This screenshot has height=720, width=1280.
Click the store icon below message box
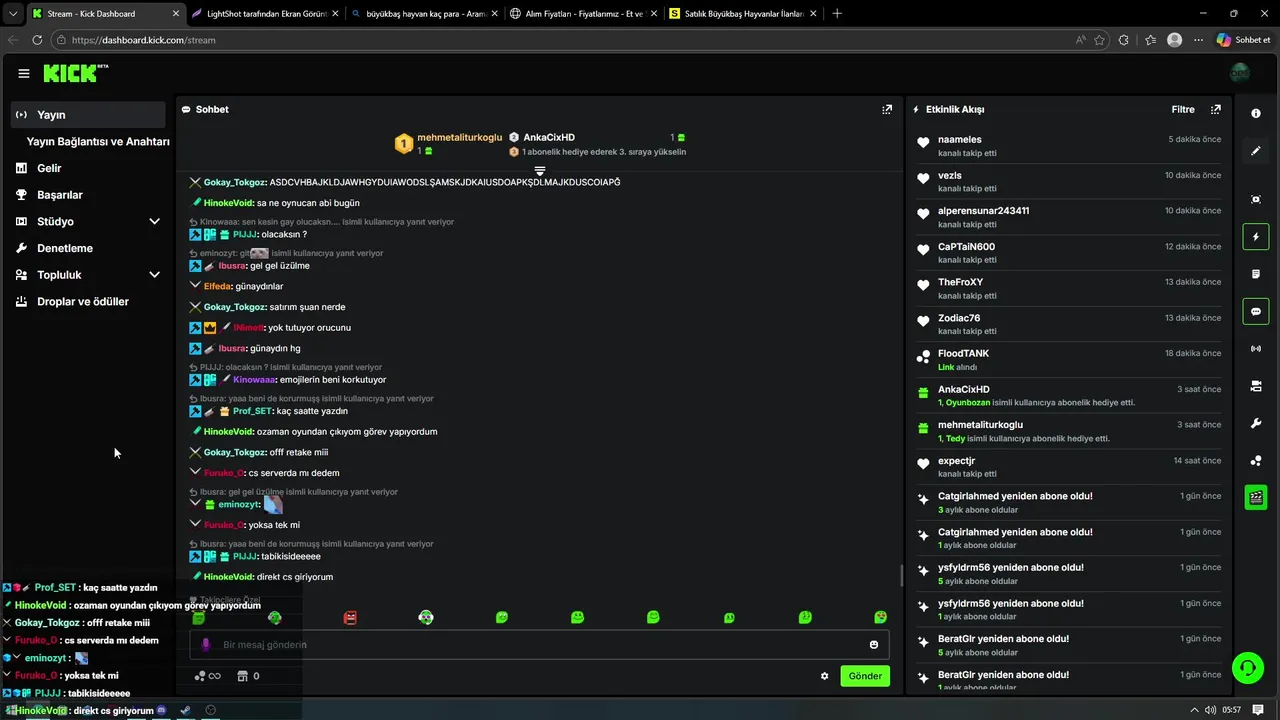point(242,676)
